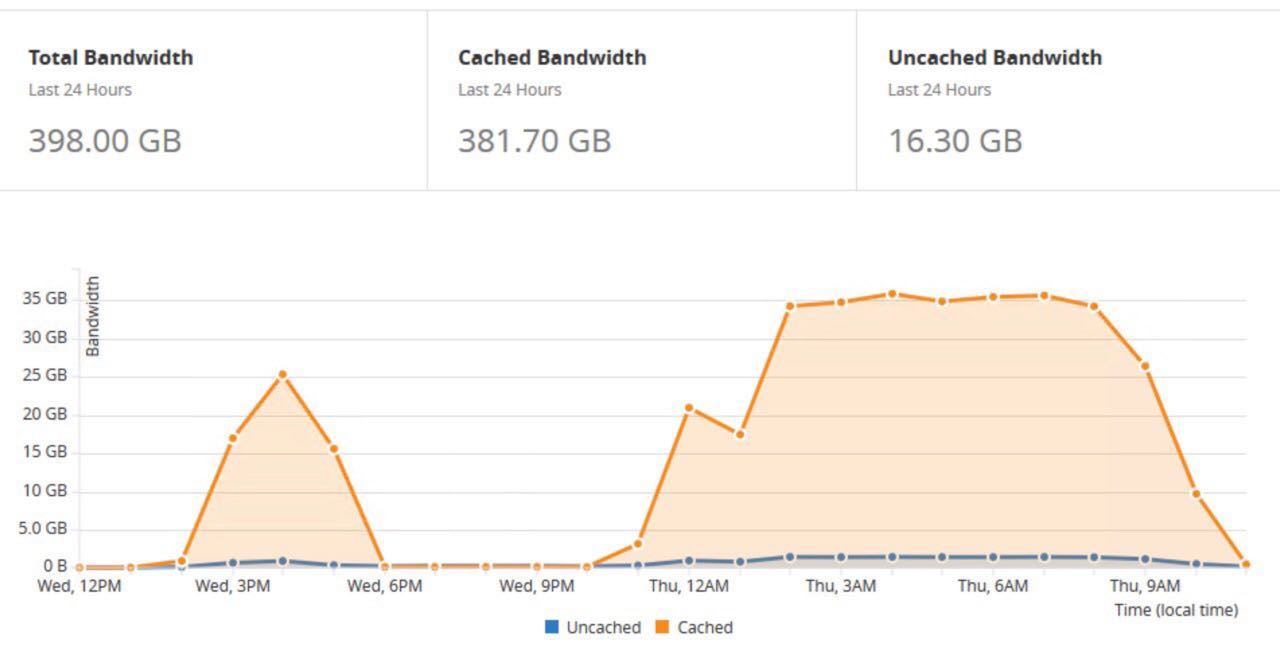Open the Uncached Bandwidth card heading
The width and height of the screenshot is (1280, 651).
995,58
